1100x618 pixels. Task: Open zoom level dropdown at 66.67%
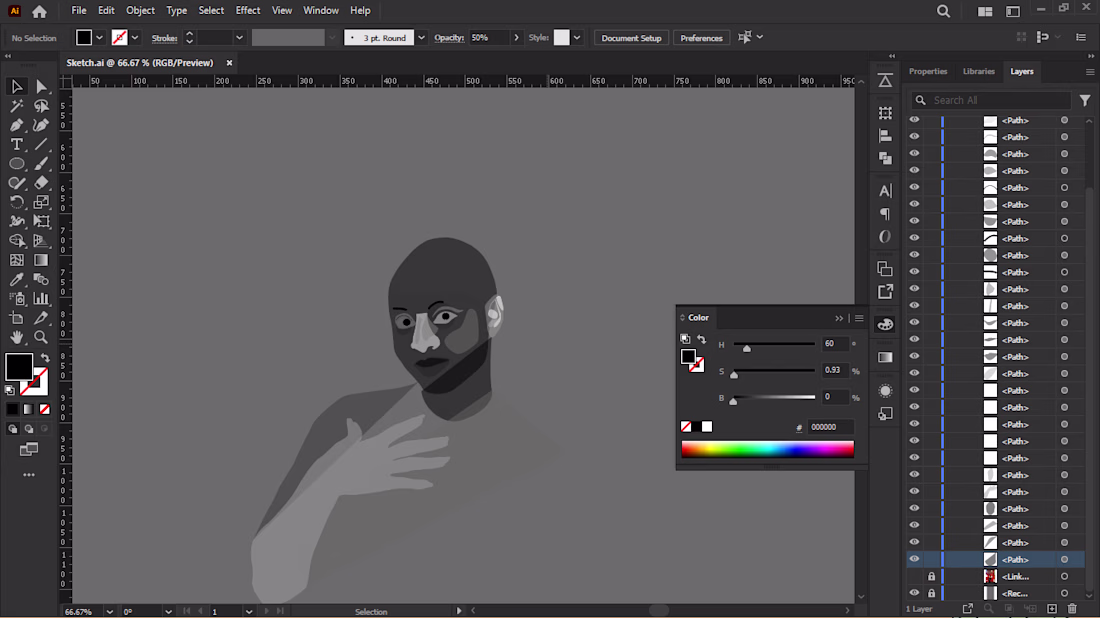(x=109, y=612)
